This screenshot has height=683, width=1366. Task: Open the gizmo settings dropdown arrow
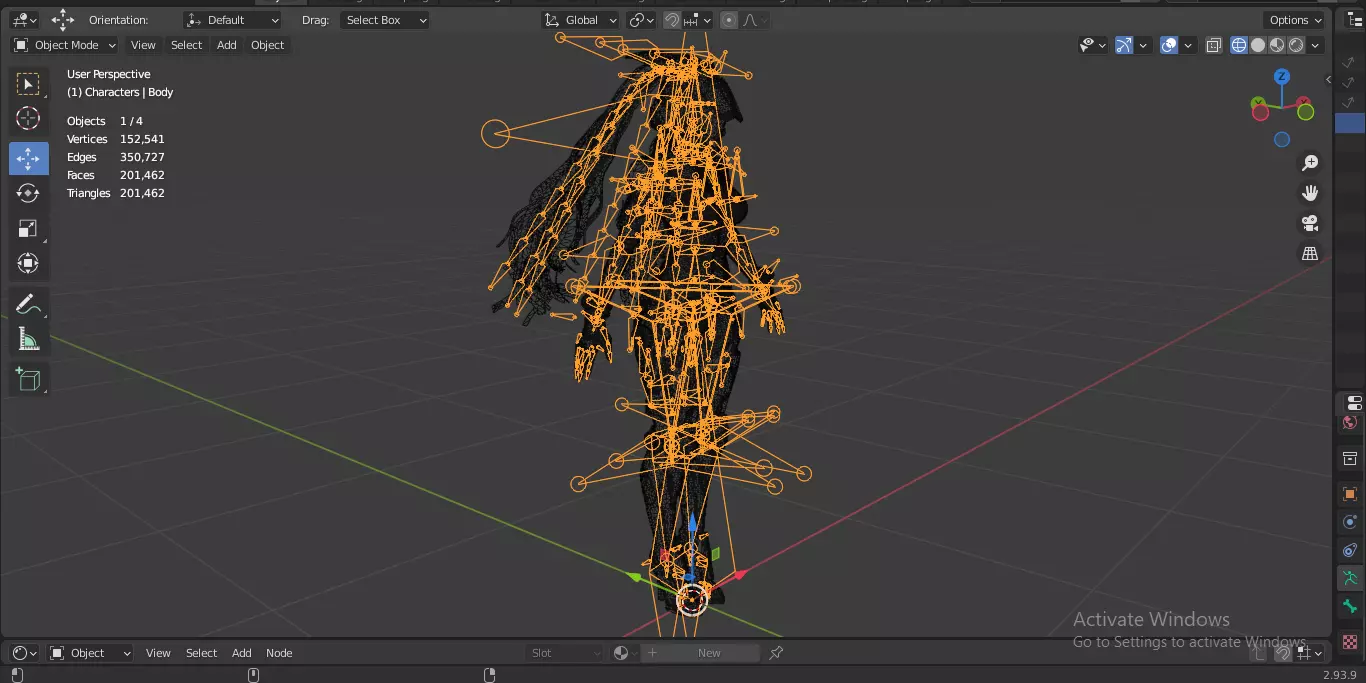coord(1143,45)
